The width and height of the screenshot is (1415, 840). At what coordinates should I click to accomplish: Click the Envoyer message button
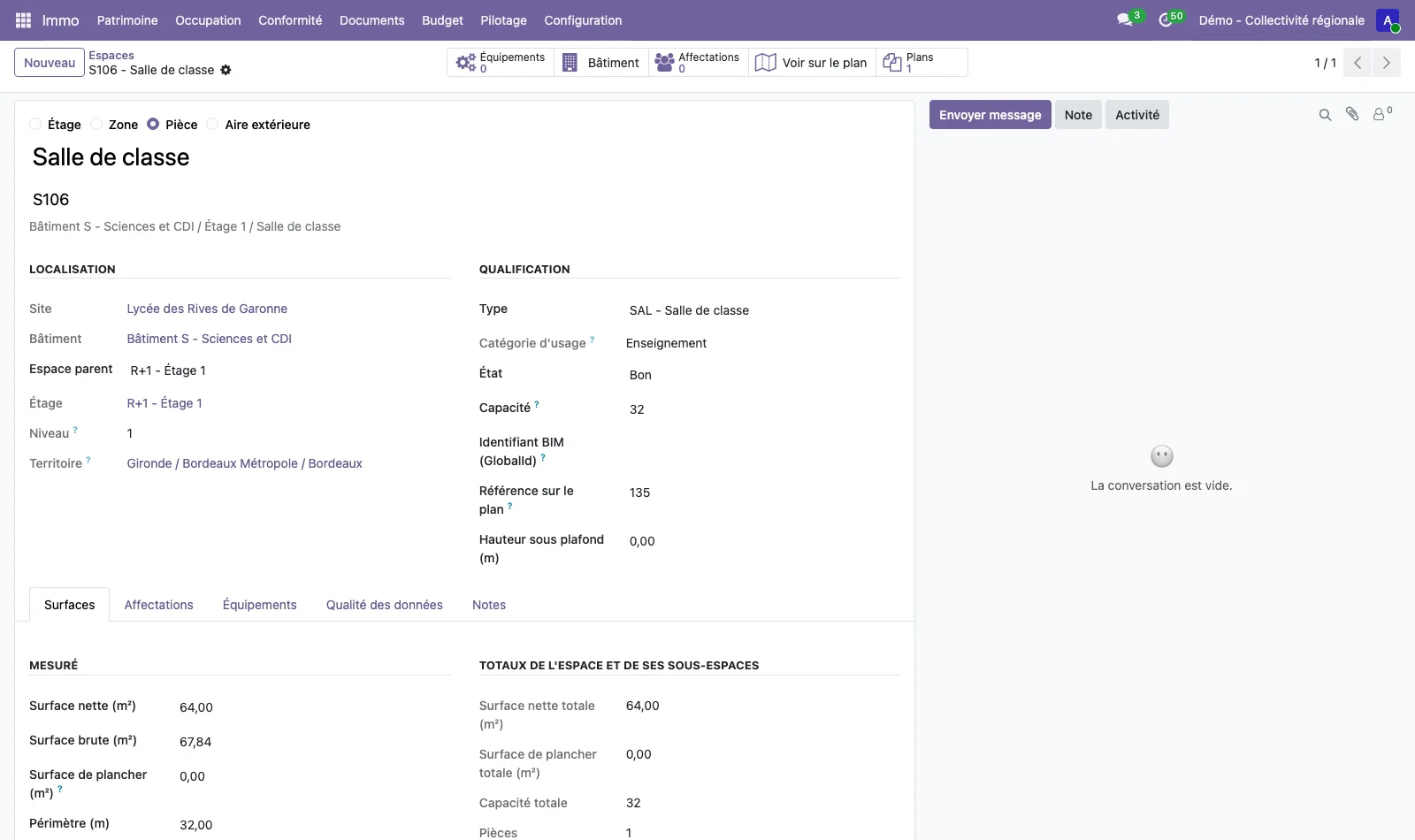[990, 115]
